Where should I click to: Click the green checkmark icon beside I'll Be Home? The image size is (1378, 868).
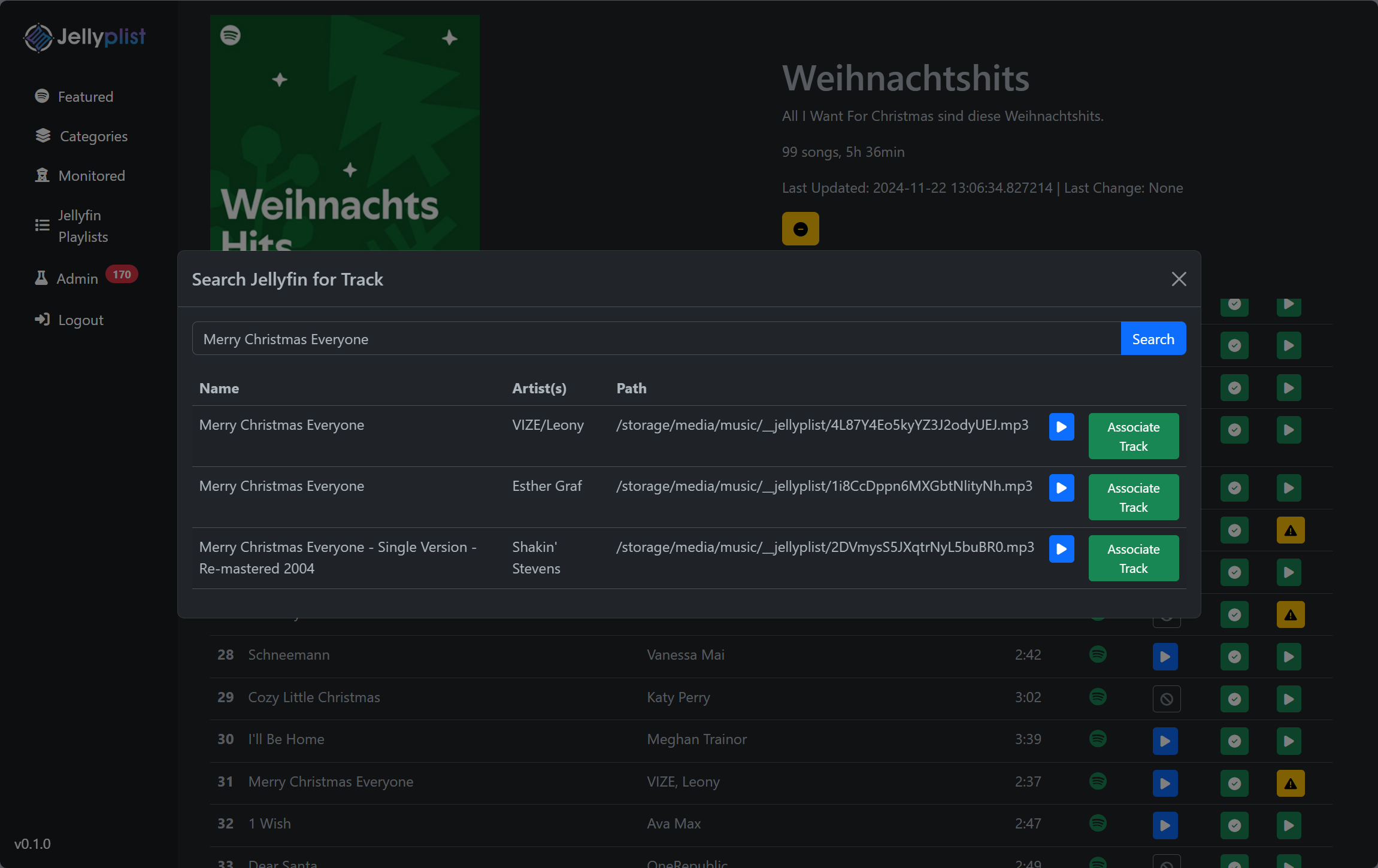click(x=1234, y=741)
